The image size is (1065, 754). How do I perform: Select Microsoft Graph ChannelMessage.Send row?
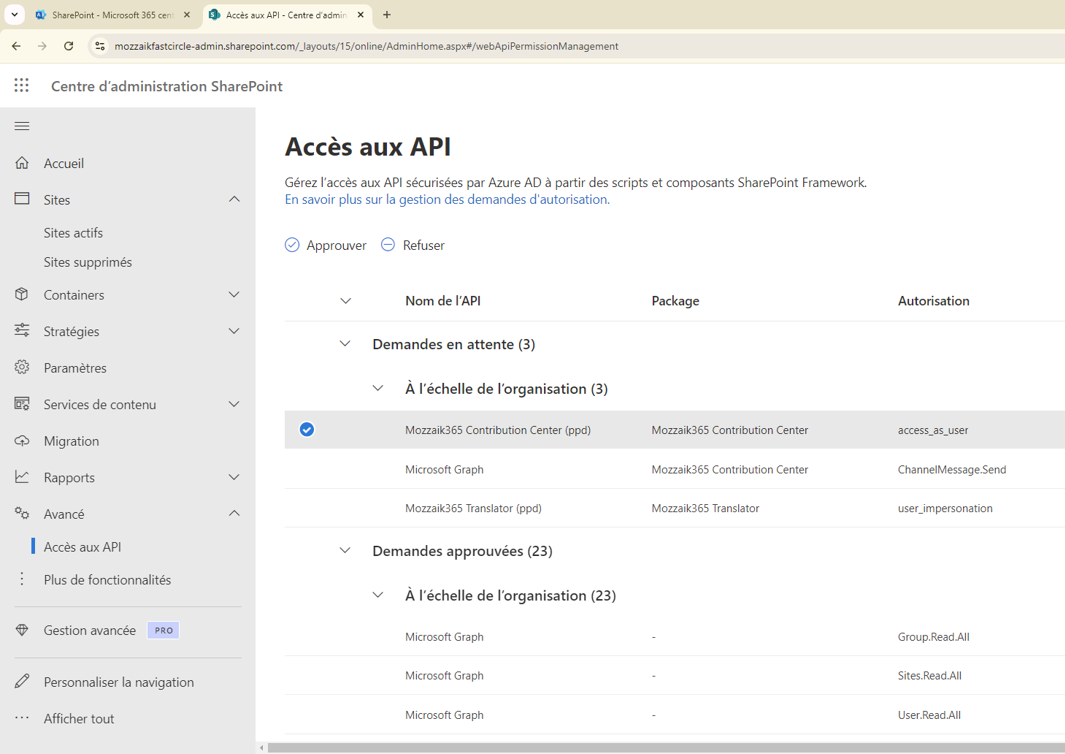(x=674, y=469)
